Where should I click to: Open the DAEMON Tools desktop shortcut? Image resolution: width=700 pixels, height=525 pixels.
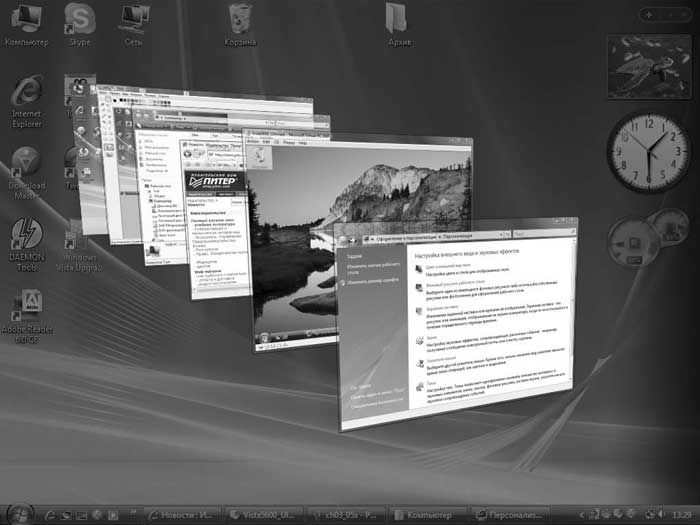(x=26, y=235)
